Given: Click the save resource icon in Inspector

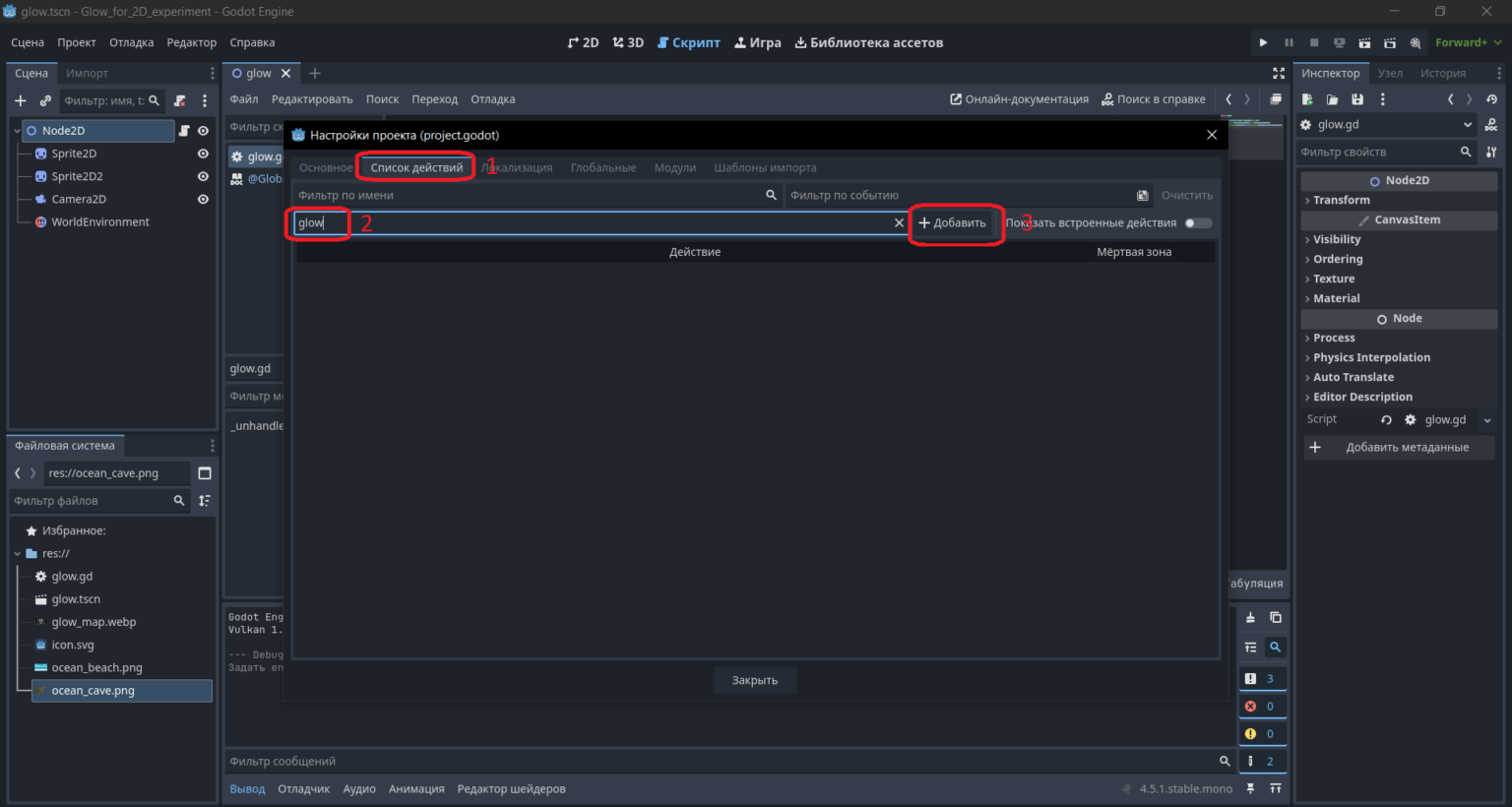Looking at the screenshot, I should tap(1357, 99).
